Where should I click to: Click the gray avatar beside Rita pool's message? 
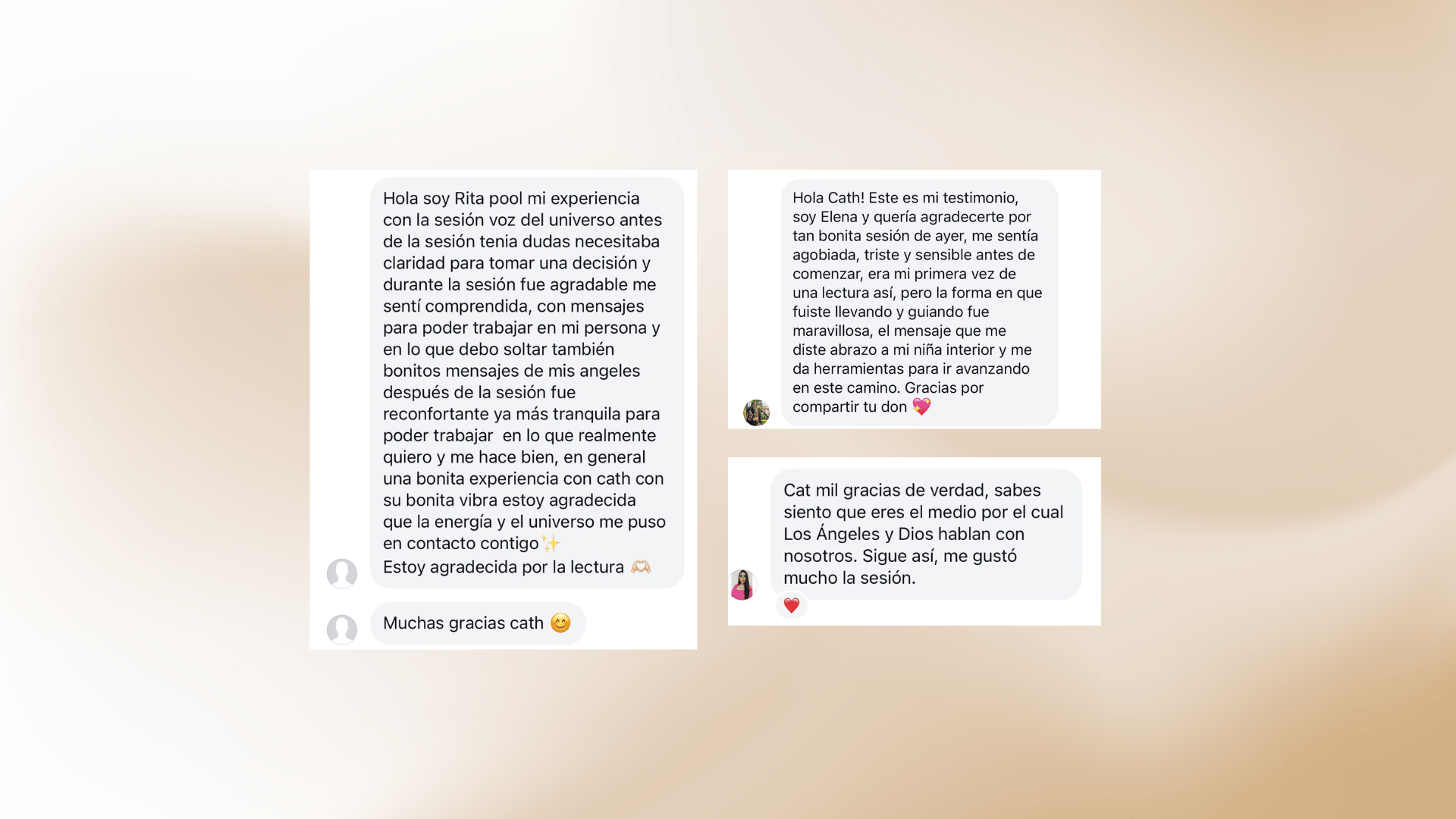coord(342,573)
